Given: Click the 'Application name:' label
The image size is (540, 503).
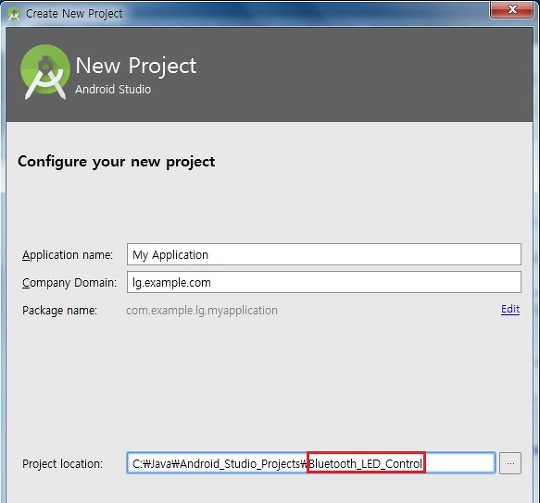Looking at the screenshot, I should point(68,255).
